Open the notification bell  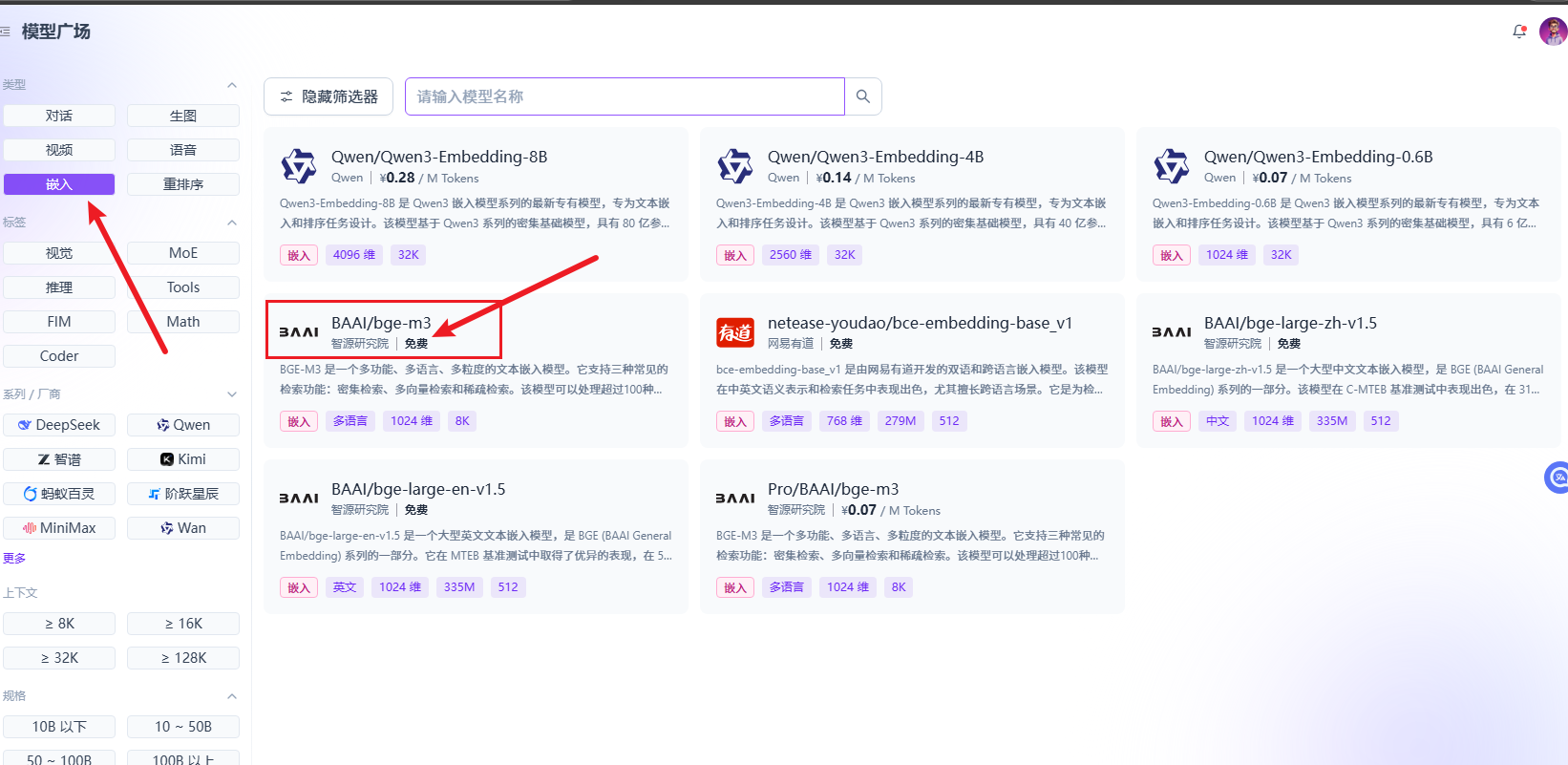point(1519,32)
